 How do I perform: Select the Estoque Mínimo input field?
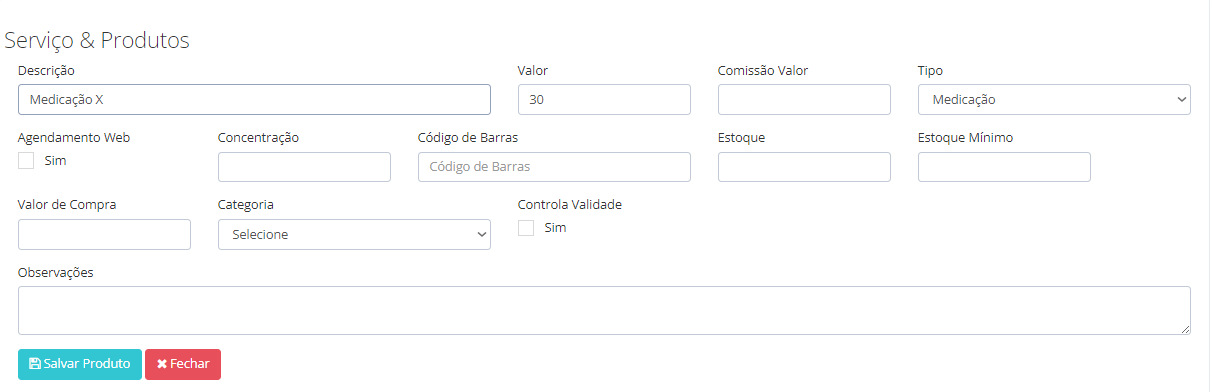click(x=1004, y=167)
